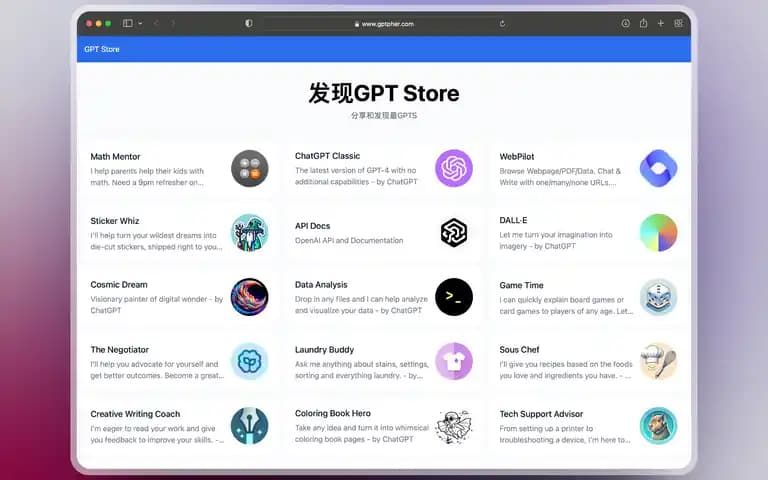Go back with the Safari back arrow

(x=156, y=23)
